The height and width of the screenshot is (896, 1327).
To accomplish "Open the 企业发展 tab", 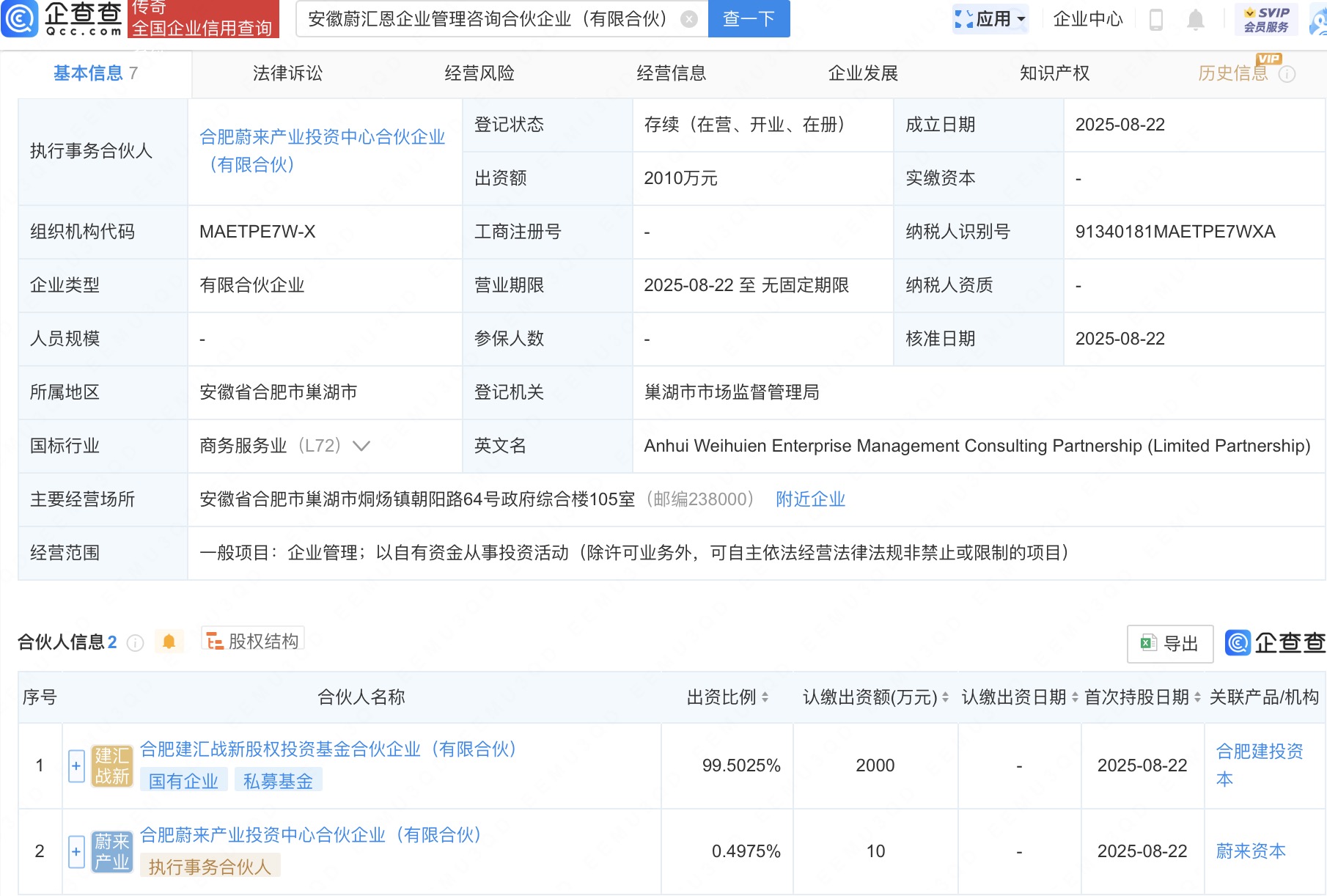I will (863, 73).
